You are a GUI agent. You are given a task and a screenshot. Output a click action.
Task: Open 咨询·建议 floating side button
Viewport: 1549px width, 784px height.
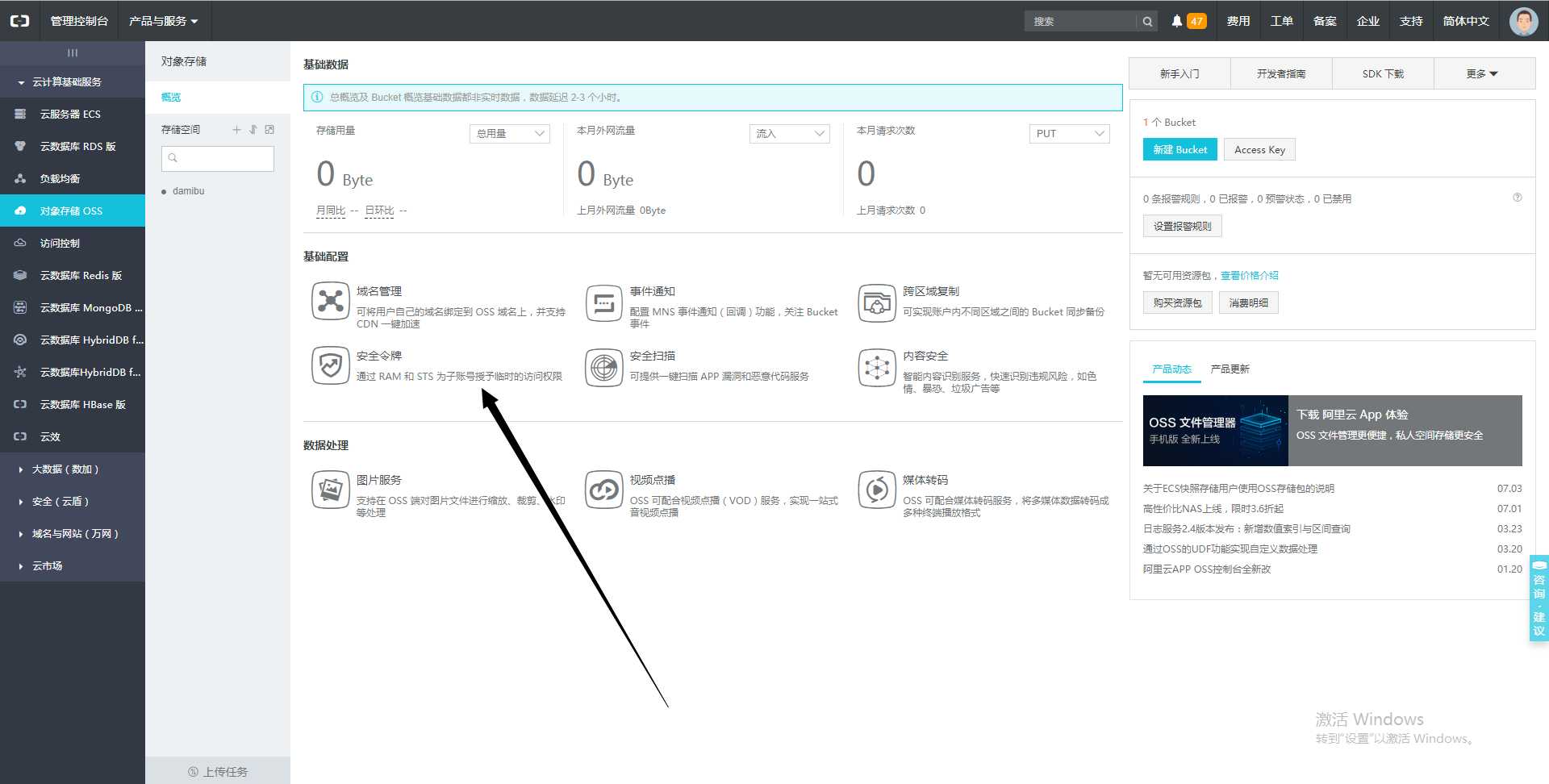pyautogui.click(x=1539, y=598)
